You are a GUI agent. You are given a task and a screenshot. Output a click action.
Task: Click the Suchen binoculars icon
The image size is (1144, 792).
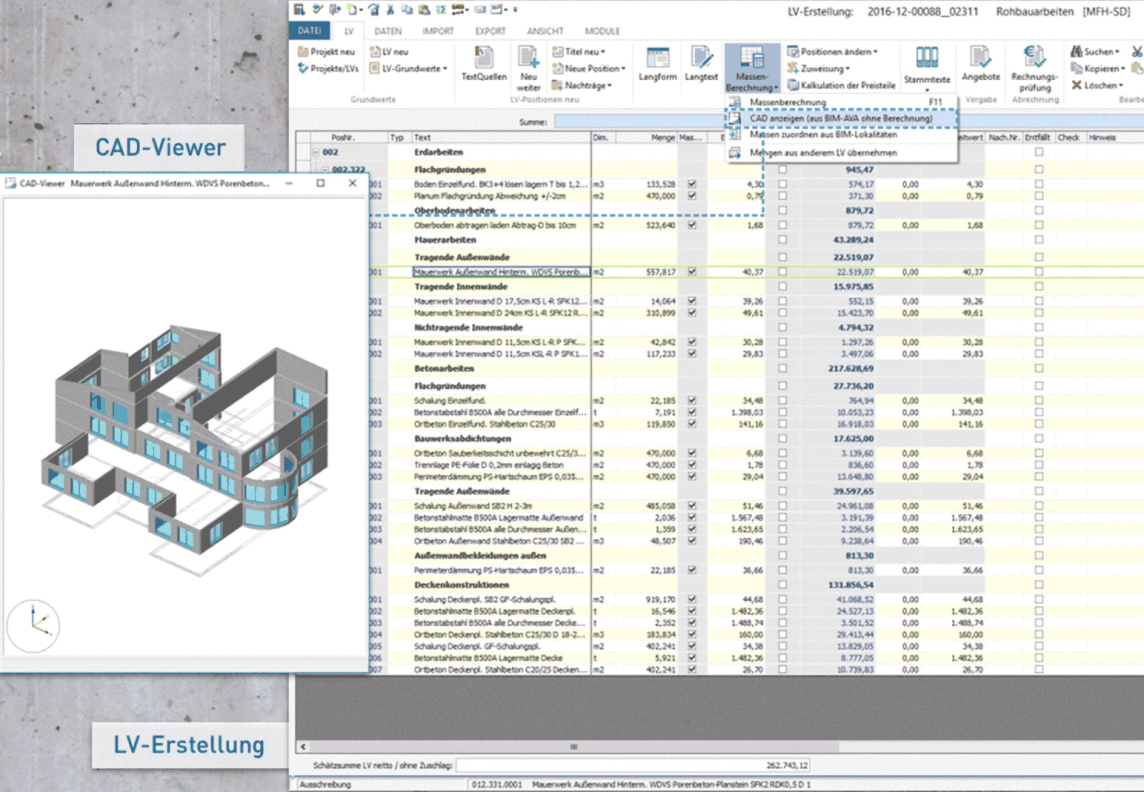(1076, 52)
